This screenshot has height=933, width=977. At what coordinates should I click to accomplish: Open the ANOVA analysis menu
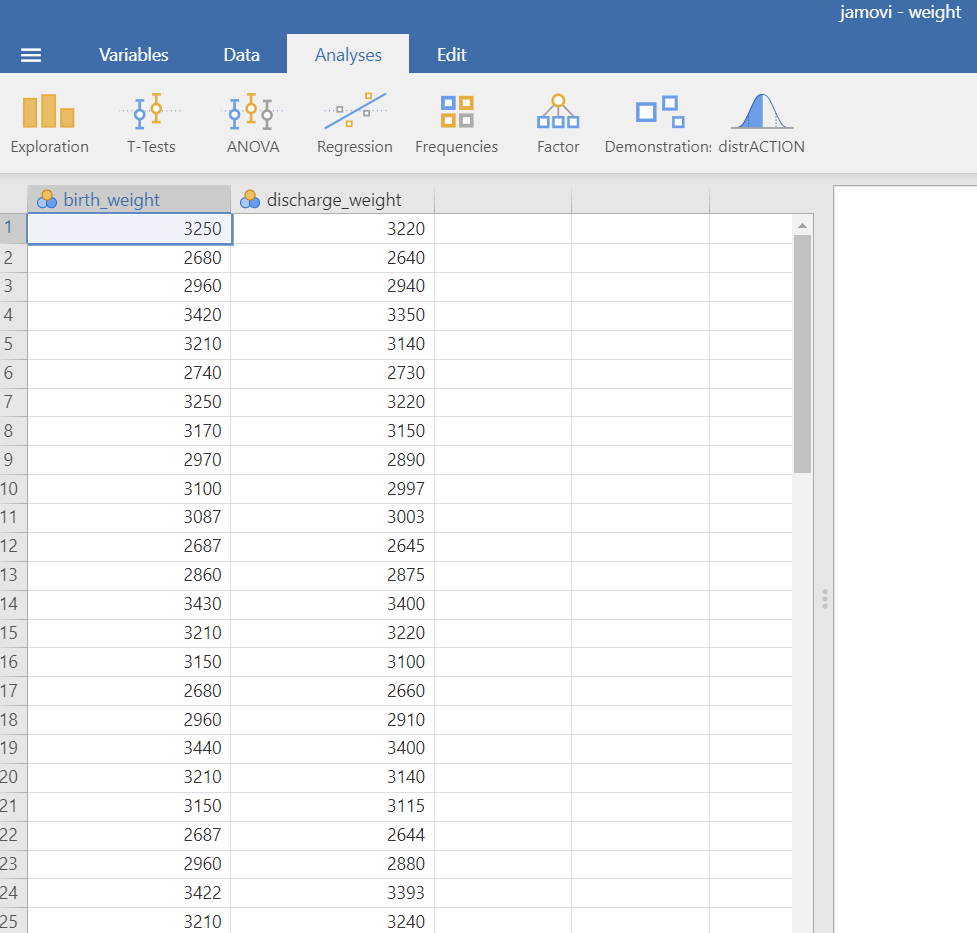253,123
